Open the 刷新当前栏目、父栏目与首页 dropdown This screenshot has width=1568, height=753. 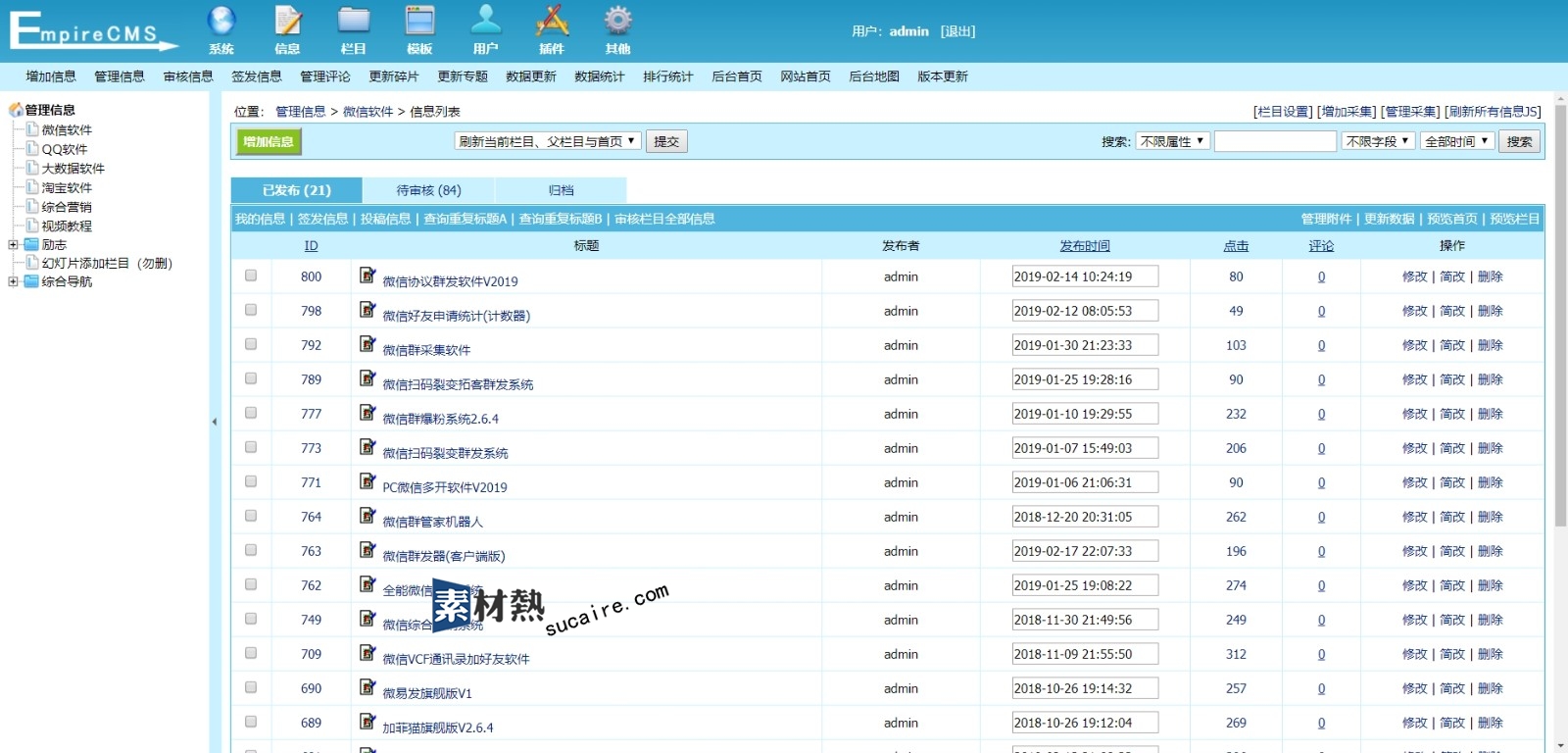click(548, 141)
